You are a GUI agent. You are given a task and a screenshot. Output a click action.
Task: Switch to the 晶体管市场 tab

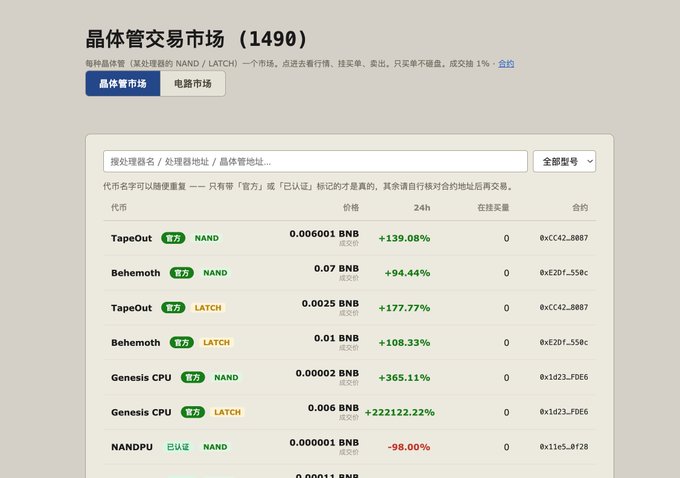click(x=123, y=84)
